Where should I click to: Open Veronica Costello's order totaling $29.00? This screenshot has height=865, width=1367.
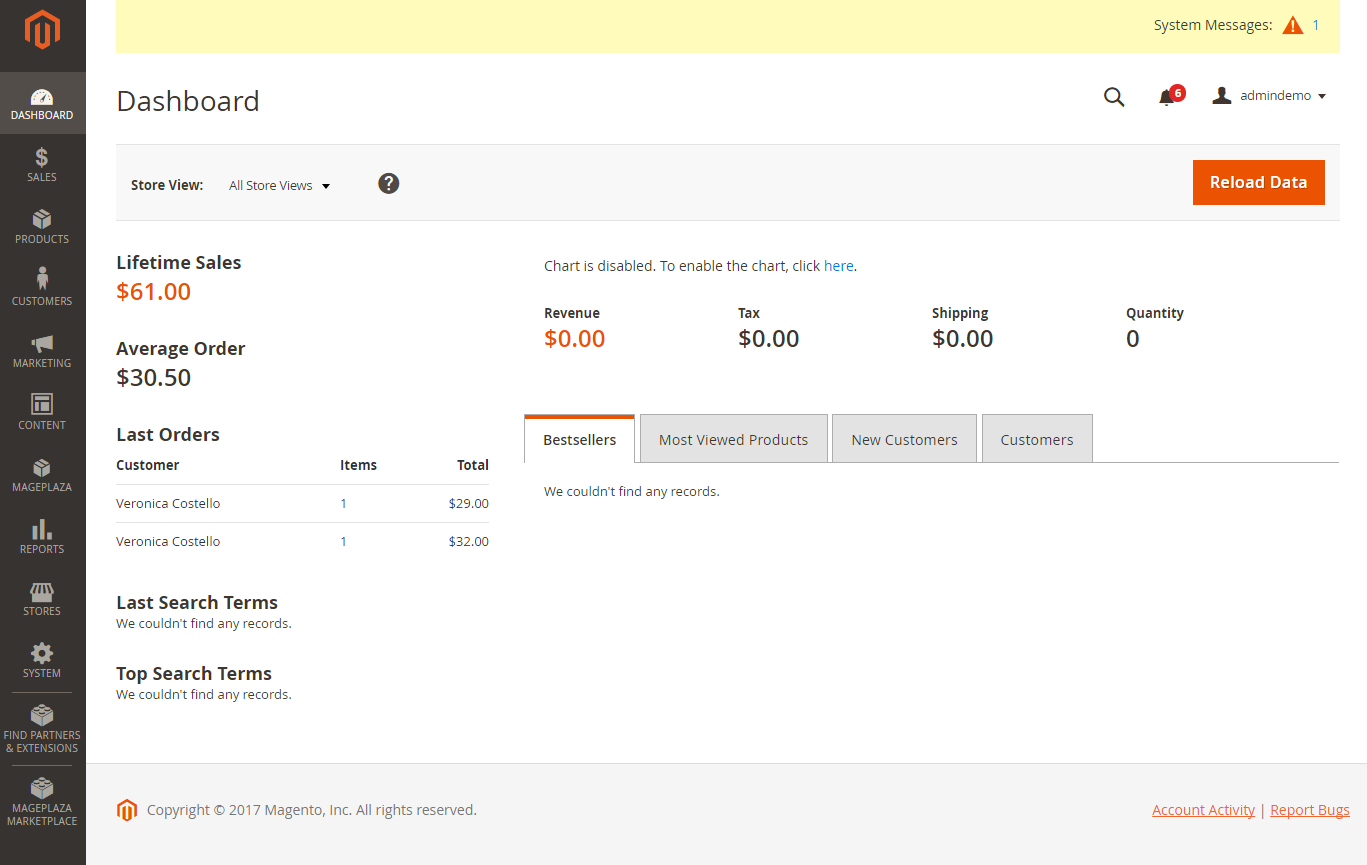click(167, 503)
